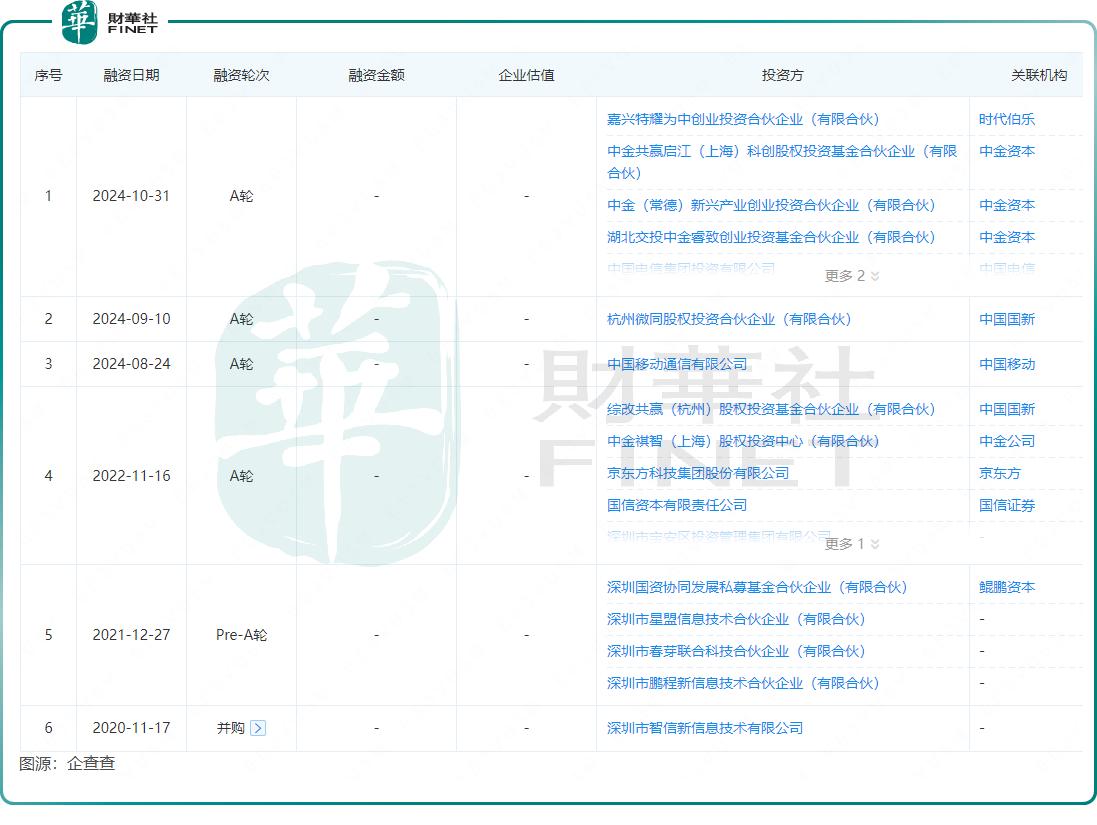Image resolution: width=1097 pixels, height=825 pixels.
Task: Click the 并购 round label
Action: (x=230, y=728)
